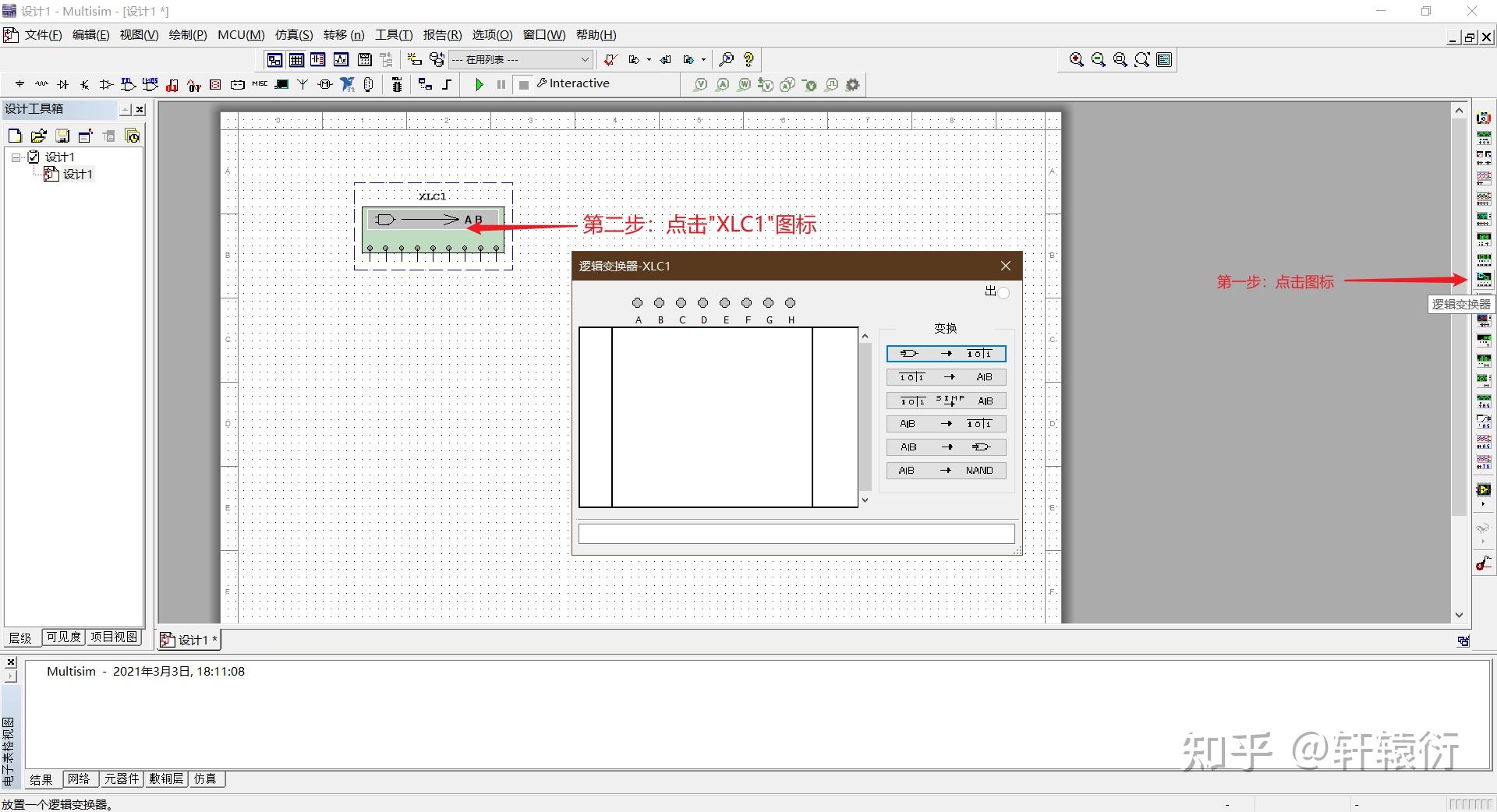Viewport: 1497px width, 812px height.
Task: Convert A|B expression to gate circuit
Action: pos(946,447)
